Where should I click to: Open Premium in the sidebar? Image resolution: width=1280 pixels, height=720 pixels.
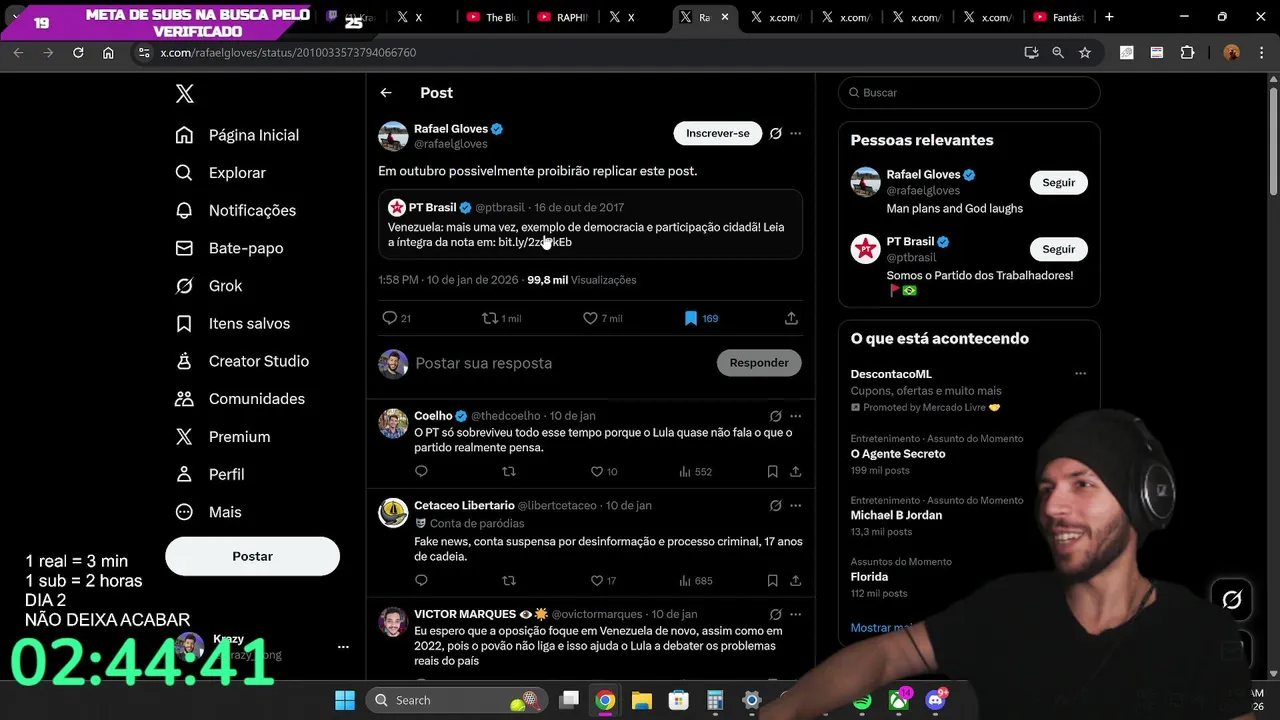pos(222,437)
